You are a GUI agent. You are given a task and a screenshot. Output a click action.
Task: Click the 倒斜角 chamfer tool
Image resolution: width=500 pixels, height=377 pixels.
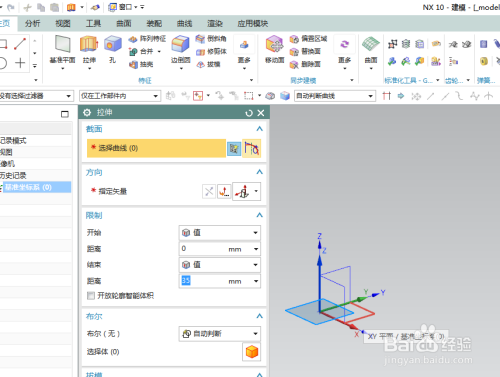(x=211, y=39)
